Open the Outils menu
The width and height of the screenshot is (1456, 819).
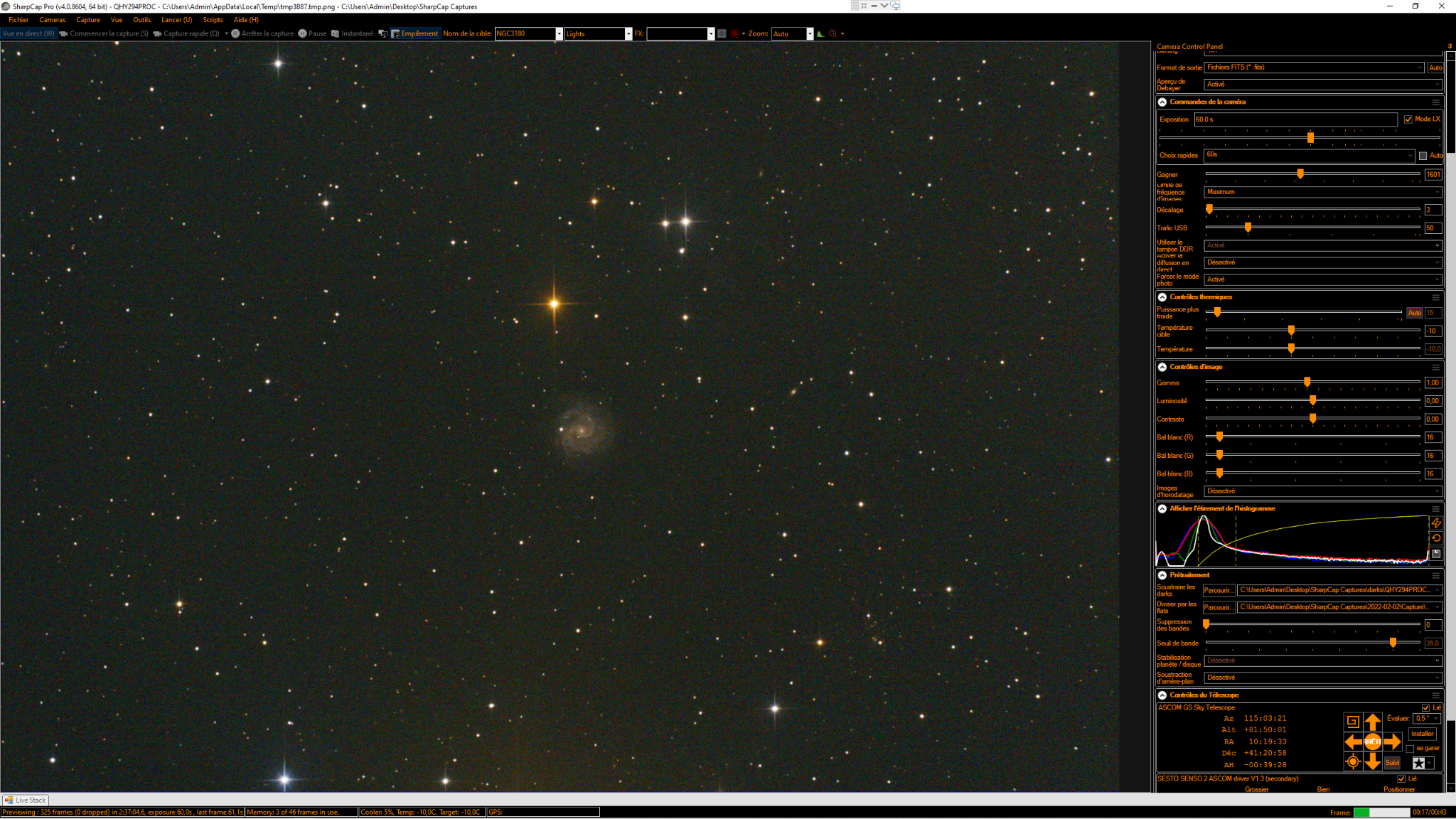pyautogui.click(x=141, y=20)
